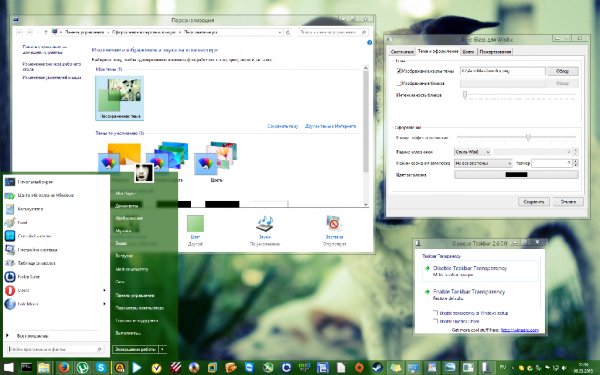Click search box in Персонализация window
Screen dimensions: 600x375
click(x=333, y=33)
